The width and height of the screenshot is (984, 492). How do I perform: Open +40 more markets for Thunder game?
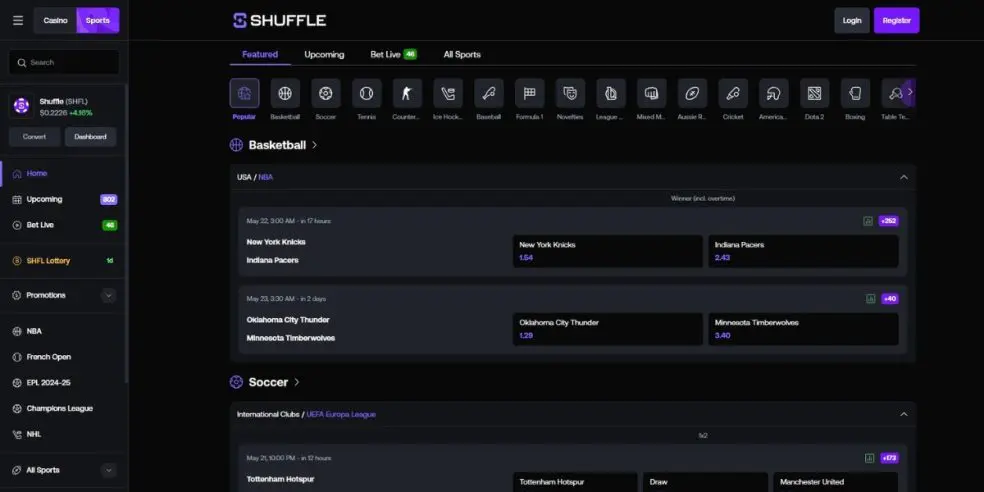(x=890, y=299)
